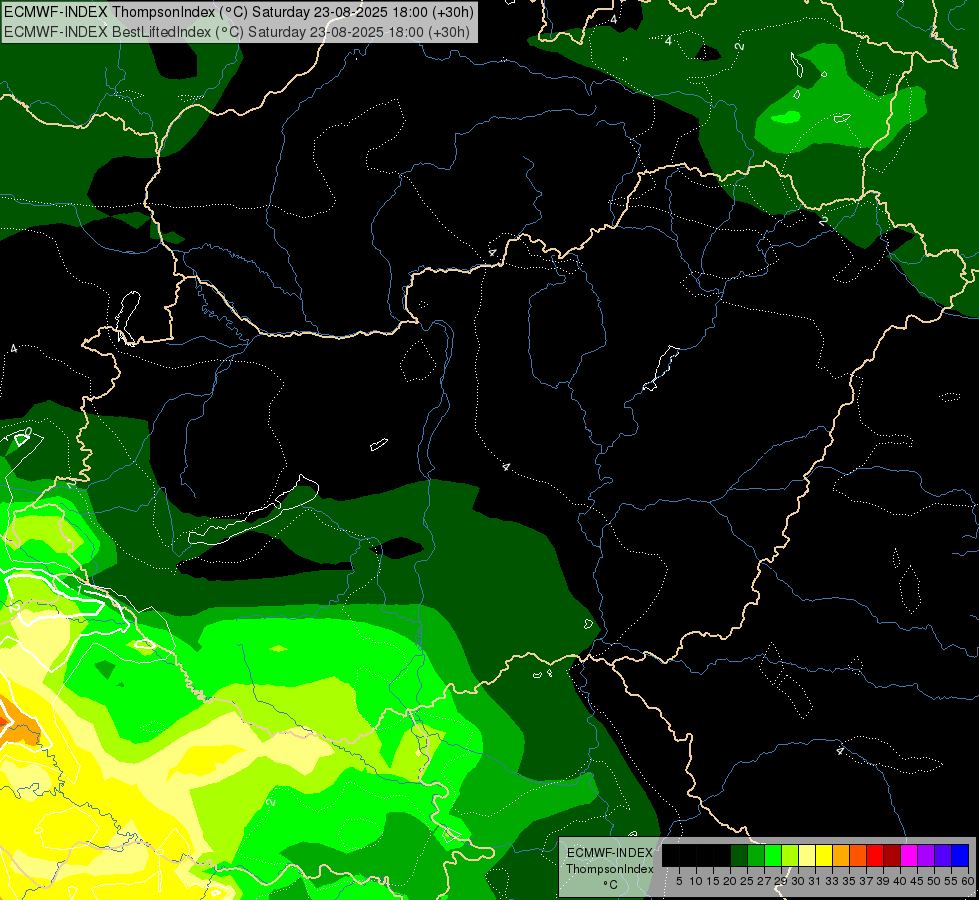Click the pale yellow 30–31 legend swatch
The image size is (979, 900).
pyautogui.click(x=807, y=856)
